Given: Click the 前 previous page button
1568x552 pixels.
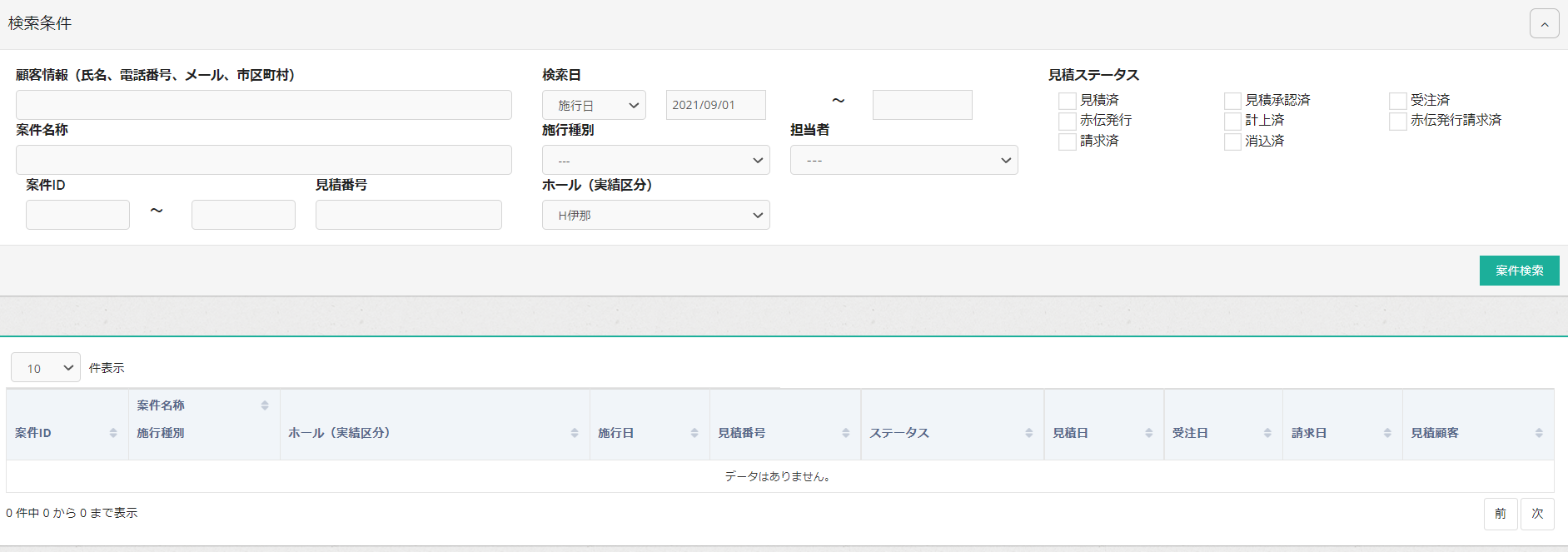Looking at the screenshot, I should [1500, 514].
